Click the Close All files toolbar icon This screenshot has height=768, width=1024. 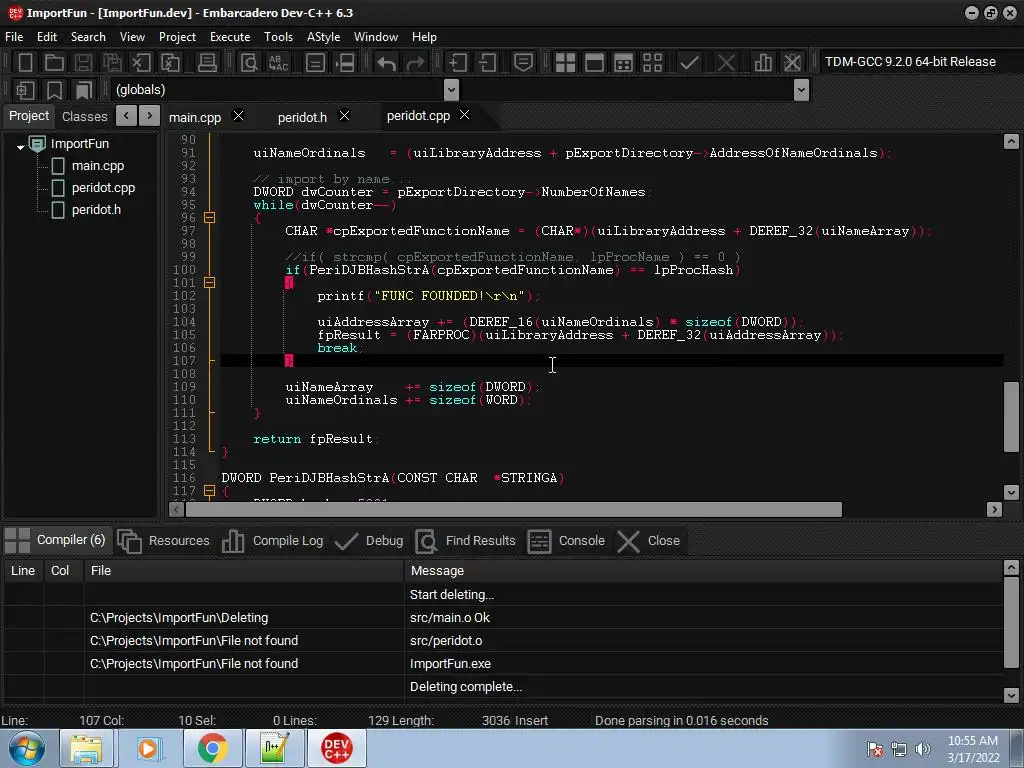click(170, 63)
